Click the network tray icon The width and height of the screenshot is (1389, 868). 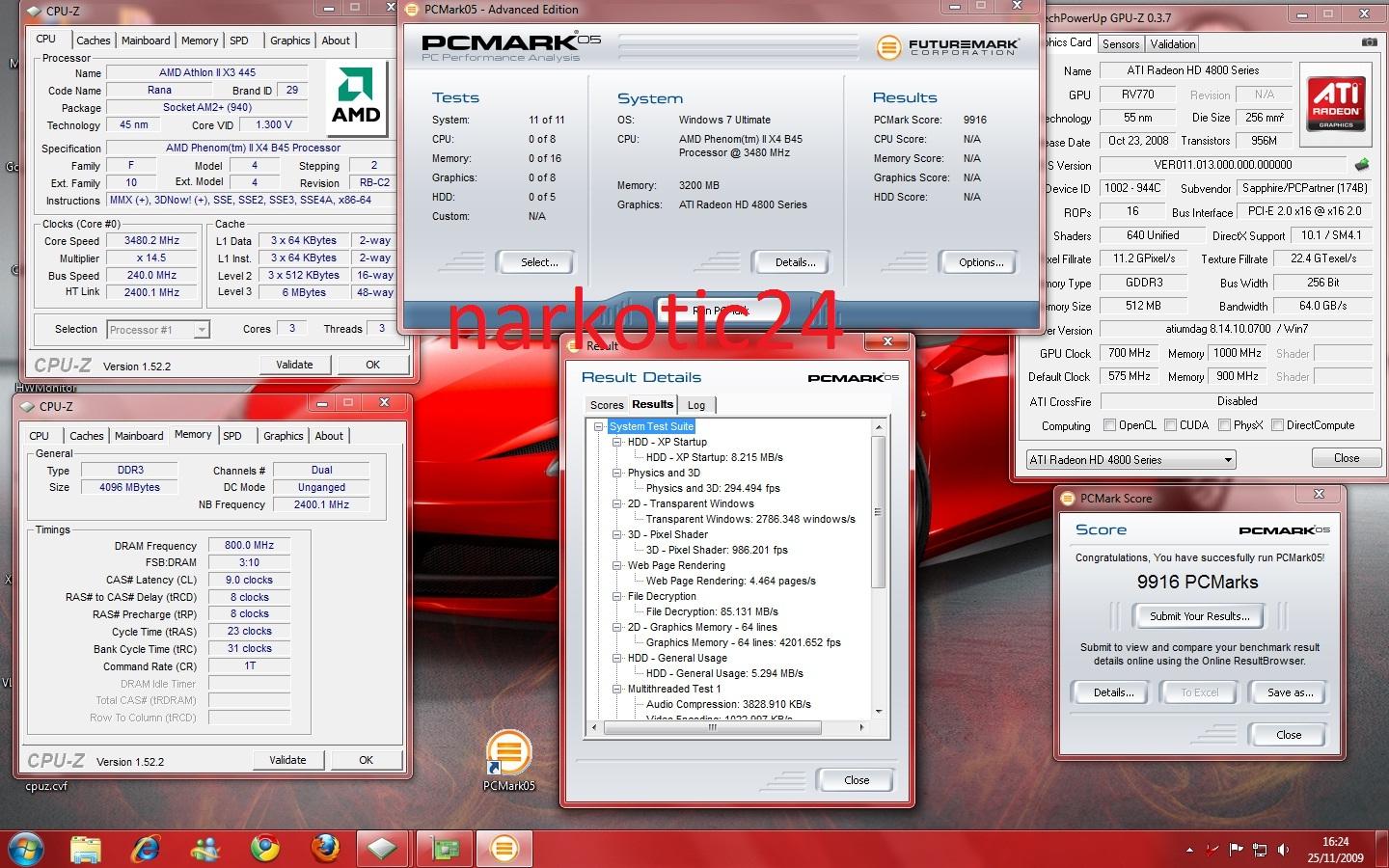tap(1260, 850)
